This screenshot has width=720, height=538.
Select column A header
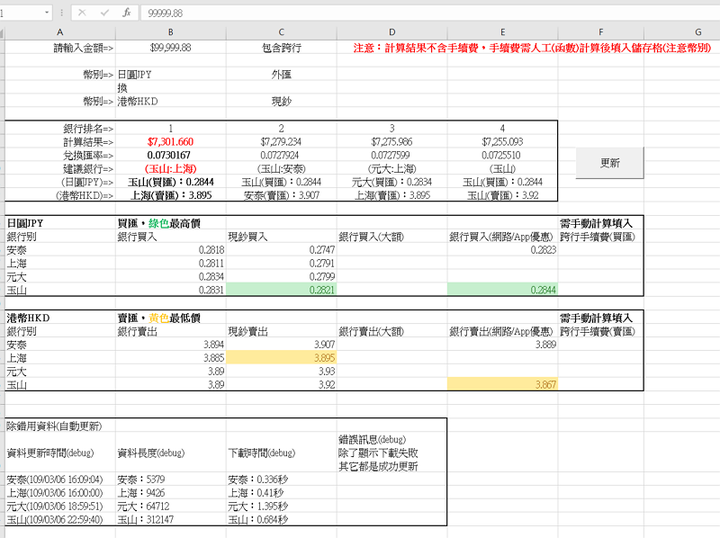click(x=60, y=32)
